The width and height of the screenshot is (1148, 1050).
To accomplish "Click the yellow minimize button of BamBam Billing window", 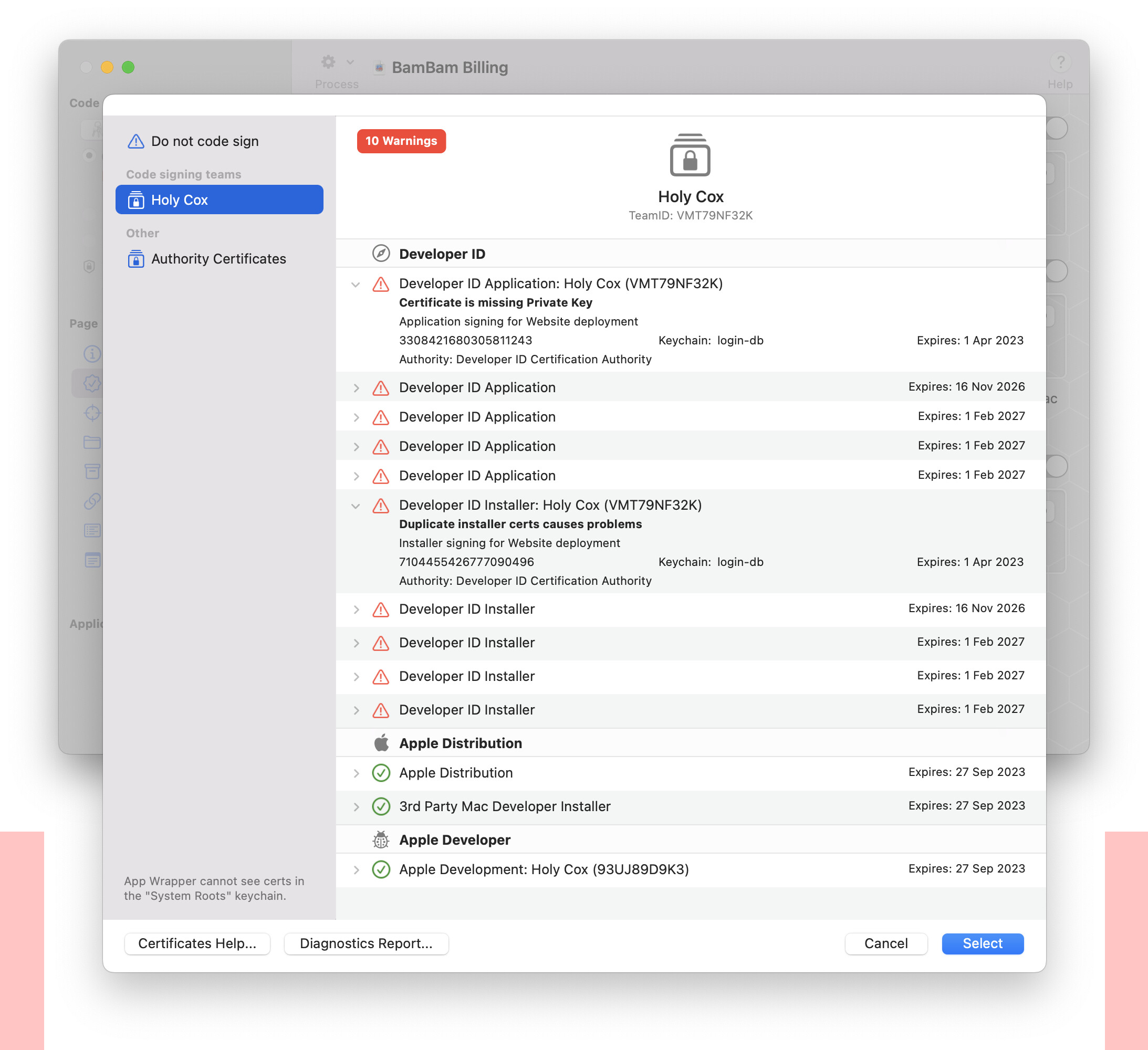I will tap(107, 67).
